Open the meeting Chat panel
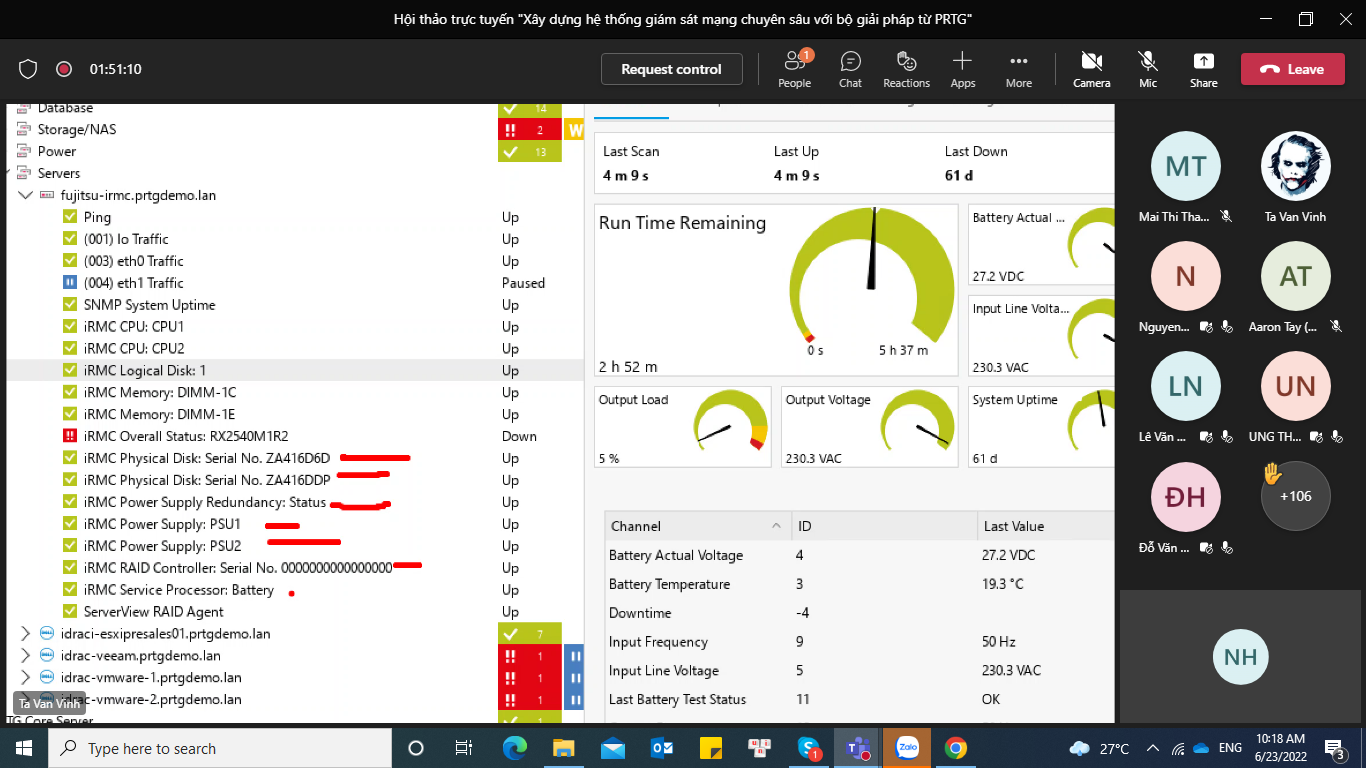This screenshot has height=768, width=1366. click(x=851, y=69)
